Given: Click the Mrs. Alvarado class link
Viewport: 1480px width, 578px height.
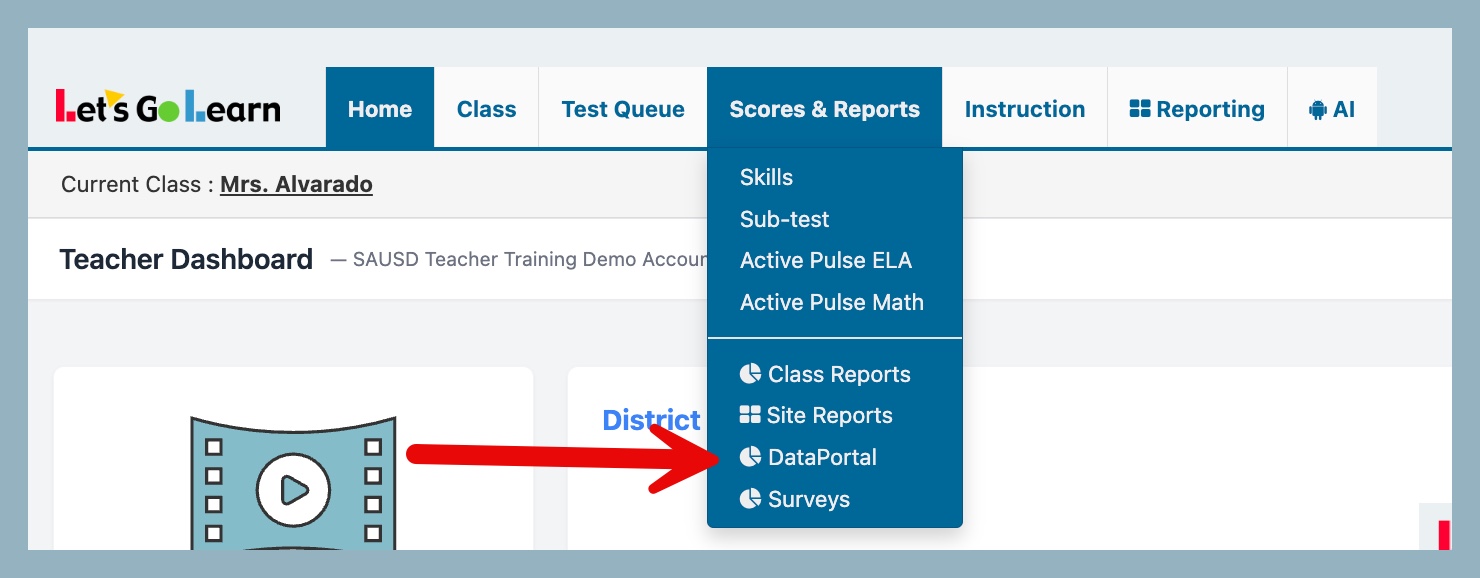Looking at the screenshot, I should tap(296, 184).
